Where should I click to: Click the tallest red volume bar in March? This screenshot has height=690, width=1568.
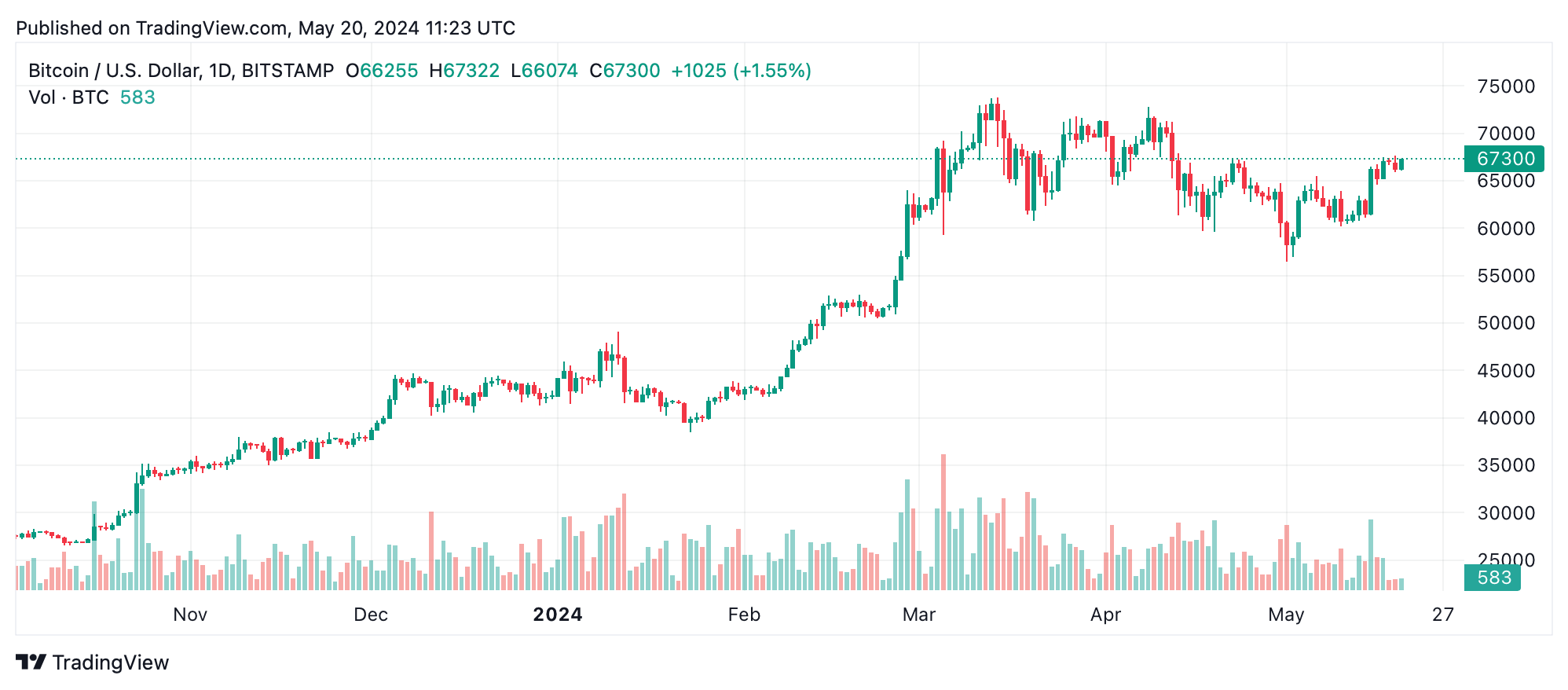(x=943, y=523)
